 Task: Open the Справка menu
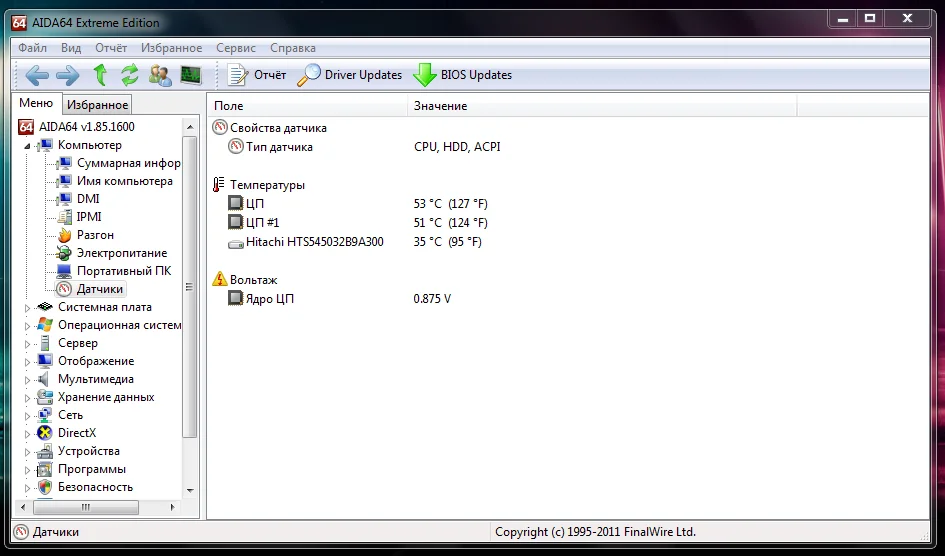point(293,48)
